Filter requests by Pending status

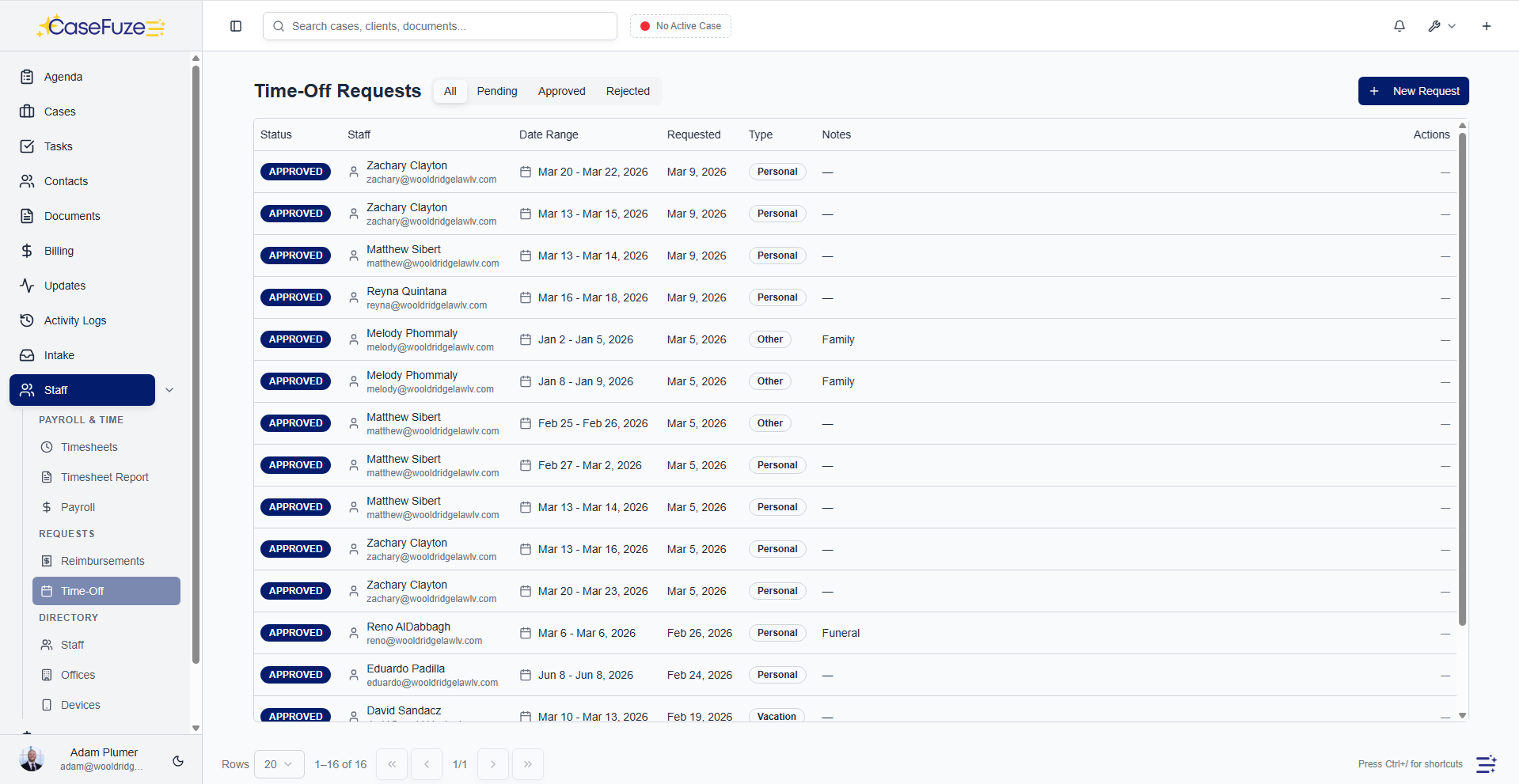click(x=496, y=91)
